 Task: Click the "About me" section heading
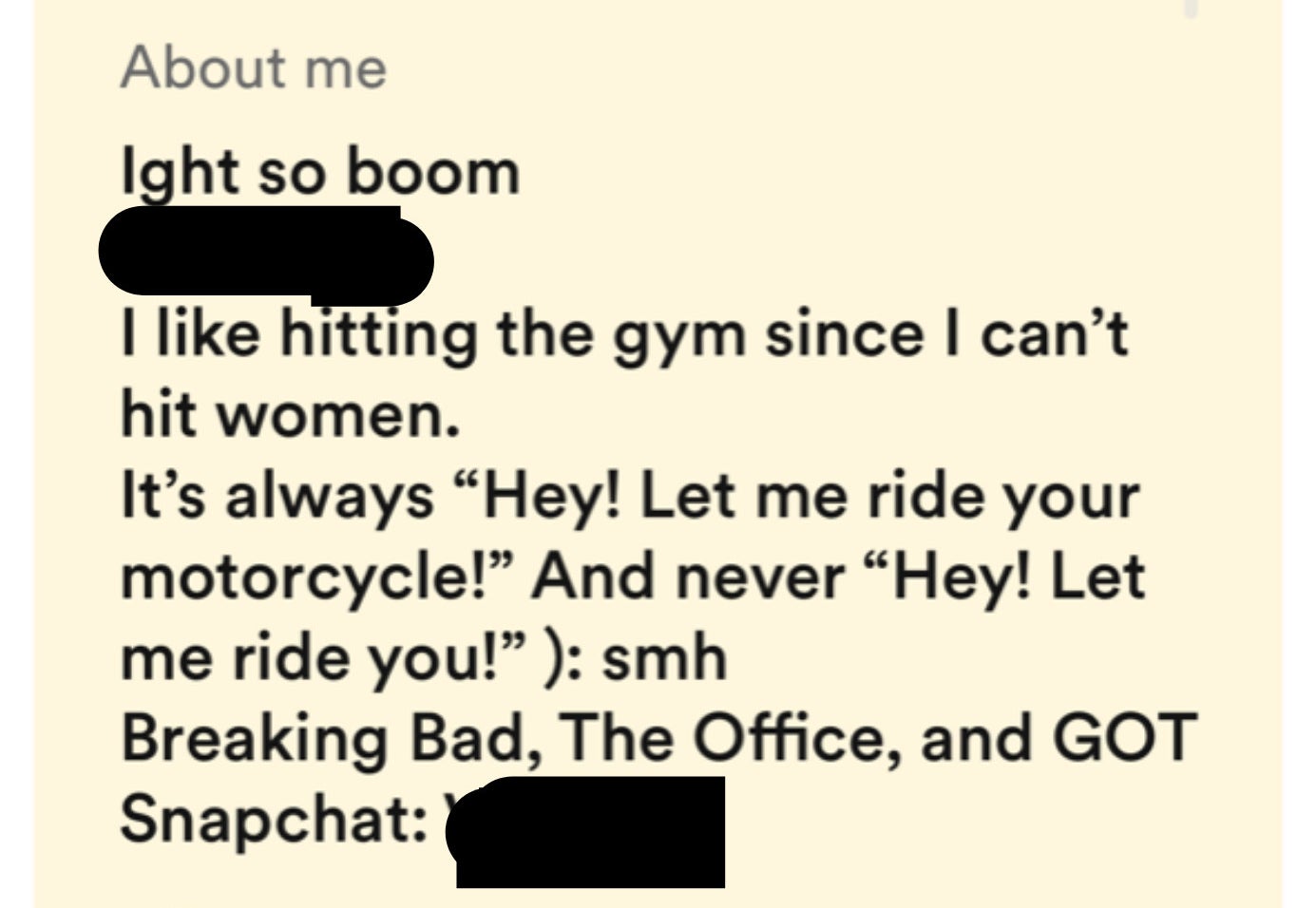[x=253, y=68]
